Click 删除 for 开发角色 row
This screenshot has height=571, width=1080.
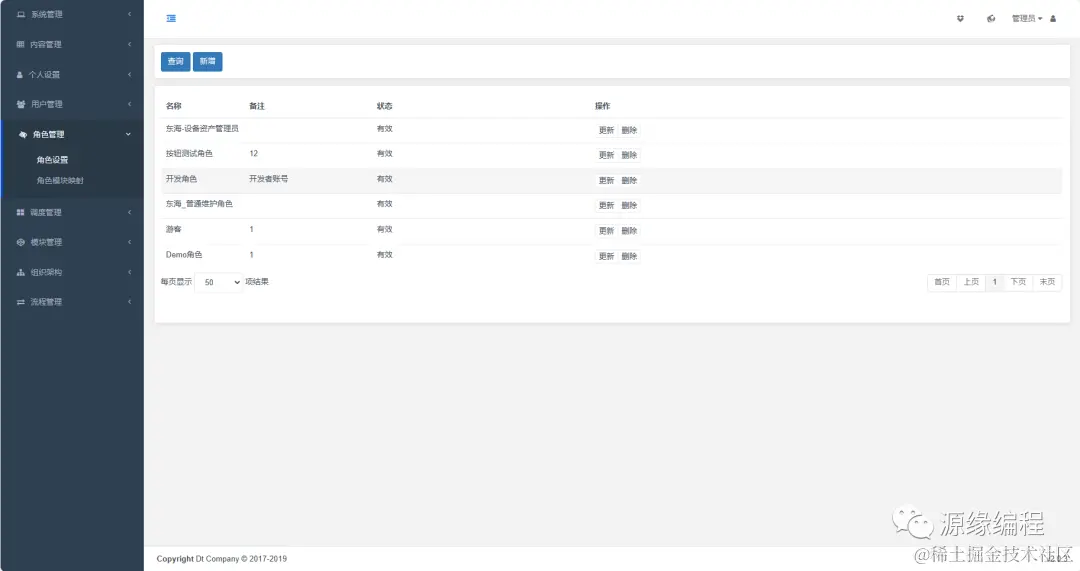click(x=629, y=180)
